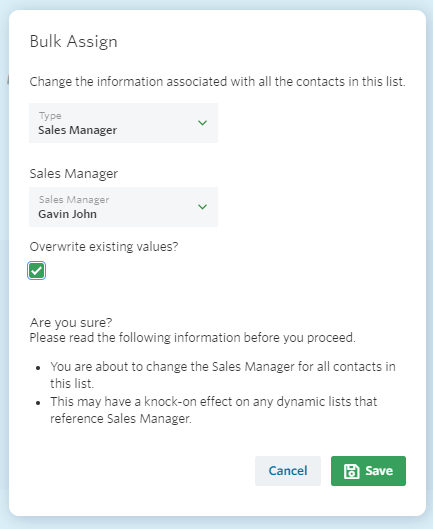Viewport: 433px width, 529px height.
Task: Uncheck the Overwrite existing values checkbox
Action: 36,271
